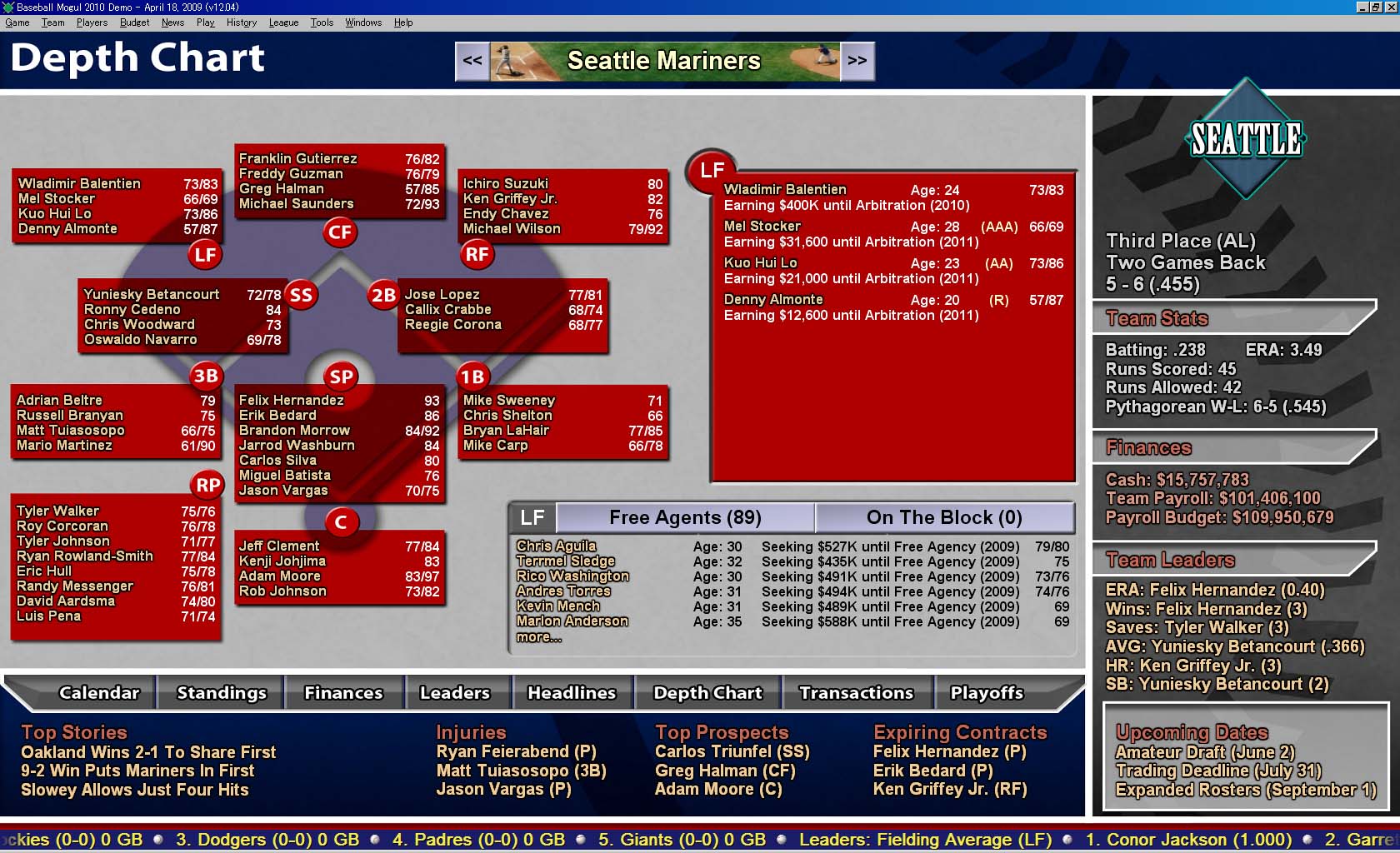Select the 3B third base badge
Viewport: 1400px width, 853px height.
[x=205, y=376]
